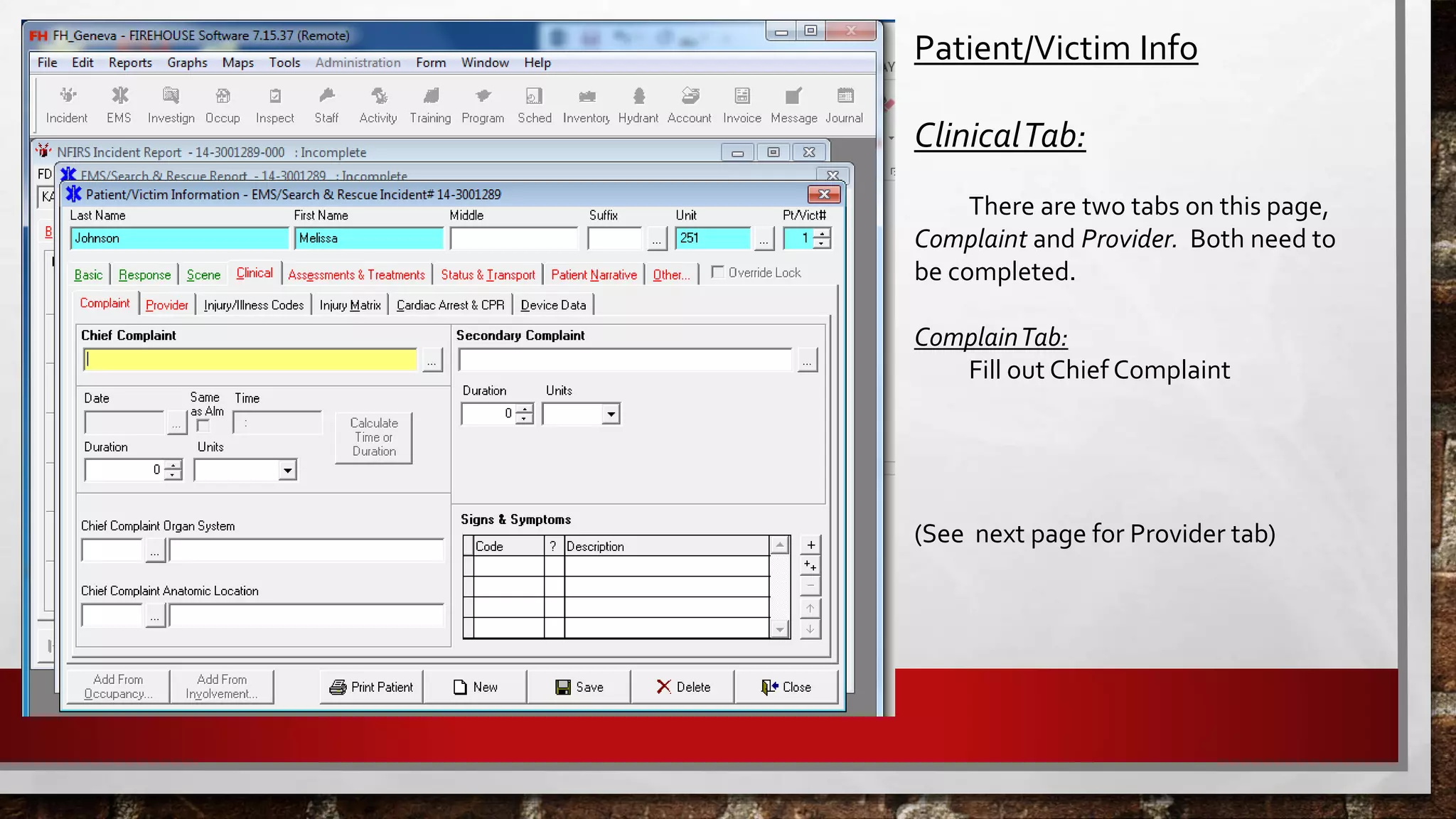Open the Occup toolbar icon
The height and width of the screenshot is (819, 1456).
pyautogui.click(x=223, y=105)
